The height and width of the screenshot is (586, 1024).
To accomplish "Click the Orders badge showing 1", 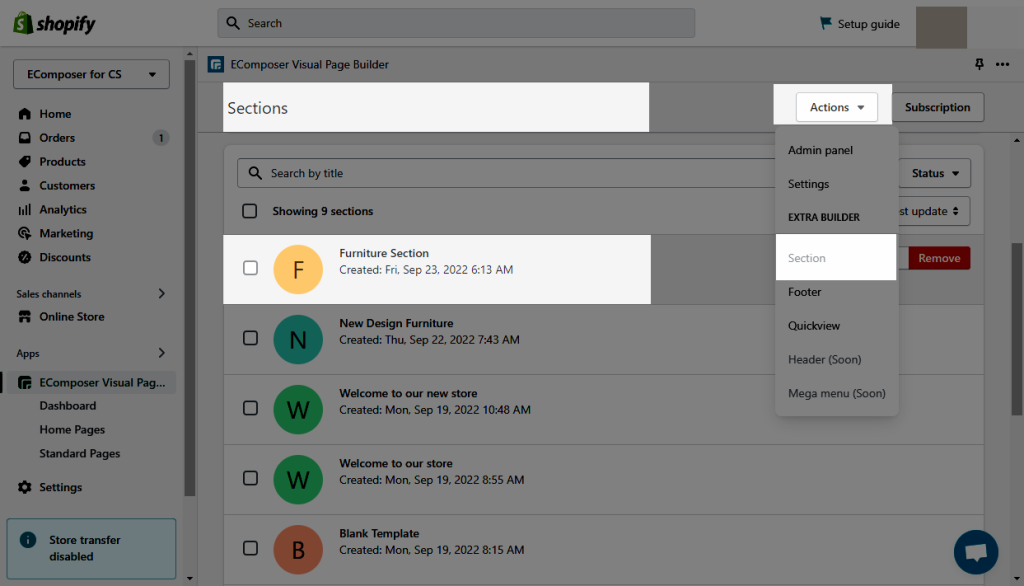I will pos(161,138).
